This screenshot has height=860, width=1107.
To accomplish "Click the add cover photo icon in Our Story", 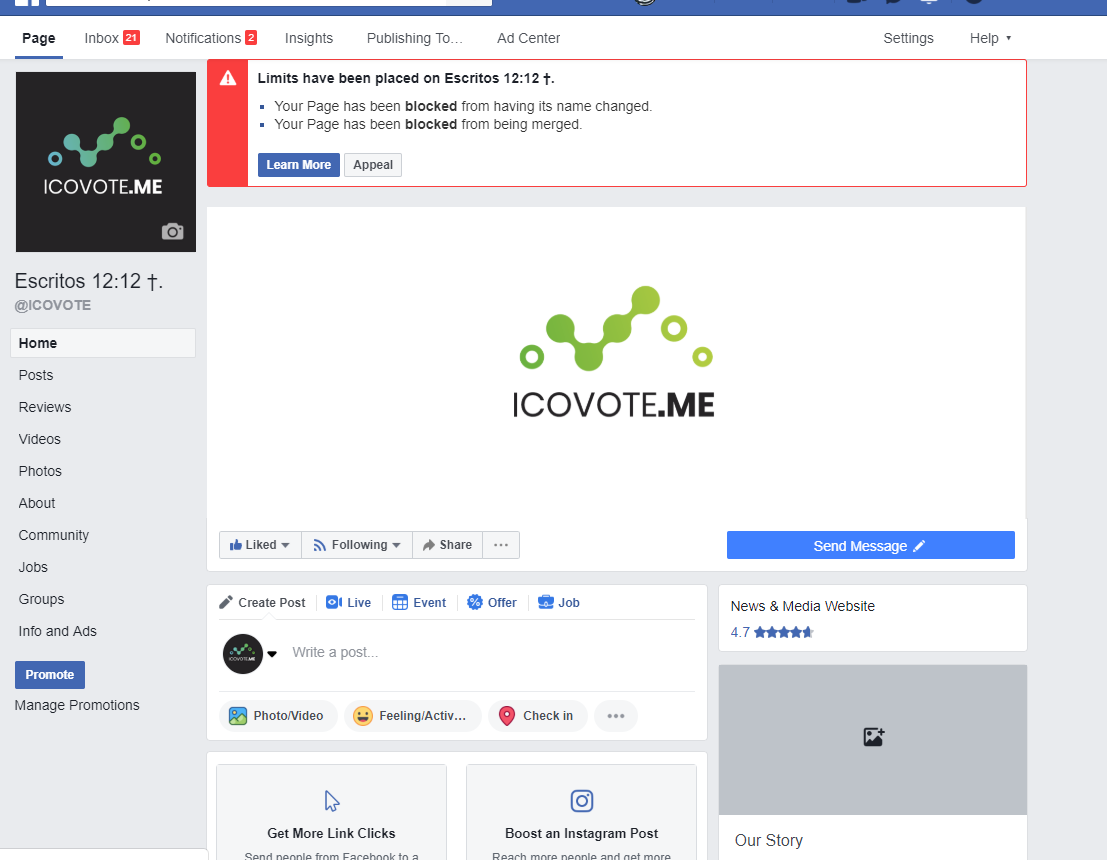I will coord(873,736).
